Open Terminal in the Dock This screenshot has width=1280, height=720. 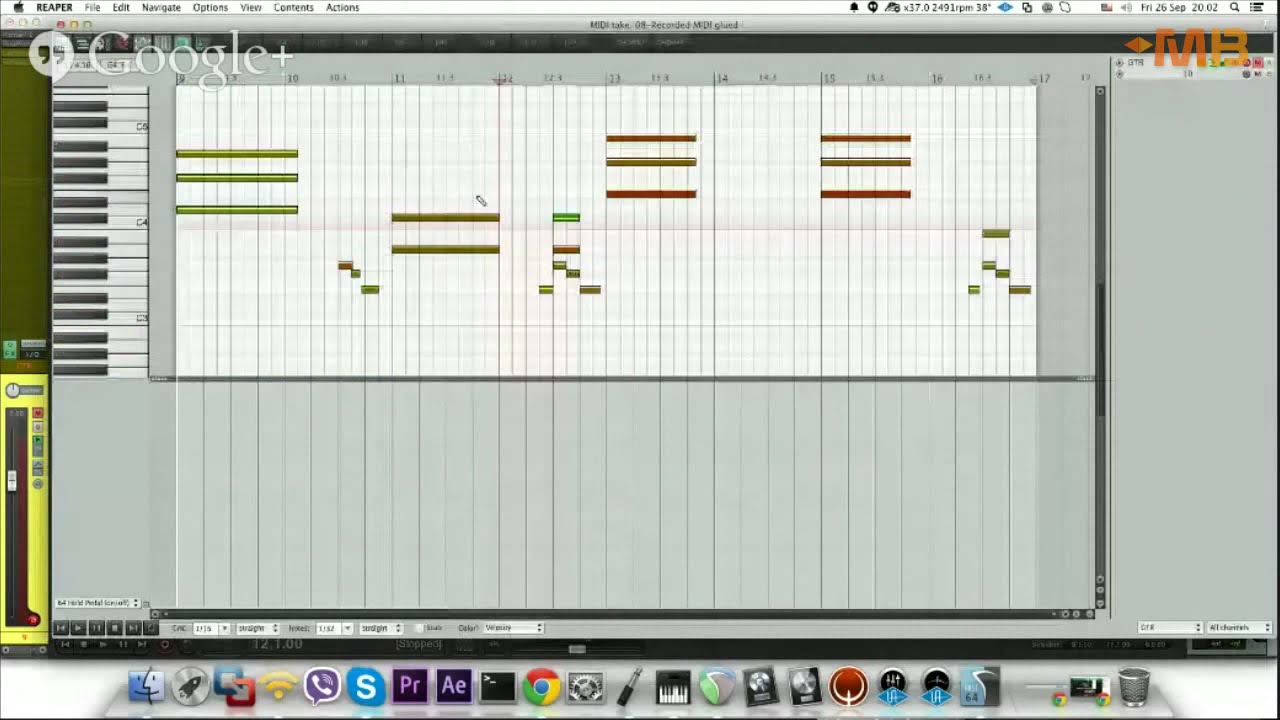(498, 687)
